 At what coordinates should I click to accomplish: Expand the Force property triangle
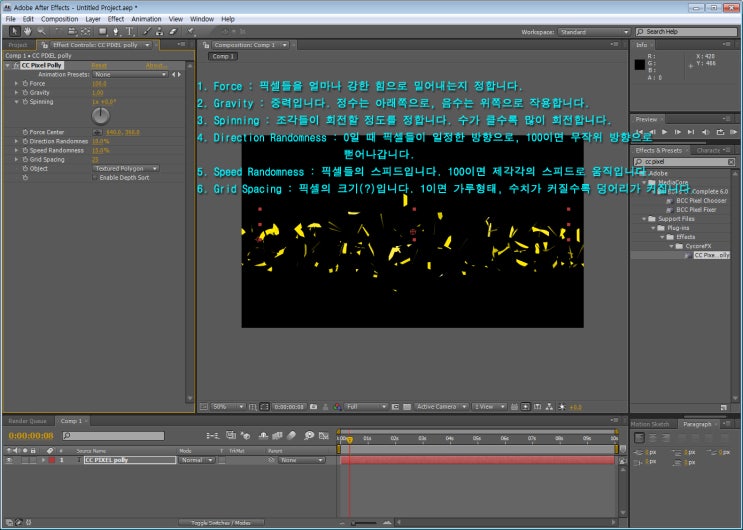point(16,83)
